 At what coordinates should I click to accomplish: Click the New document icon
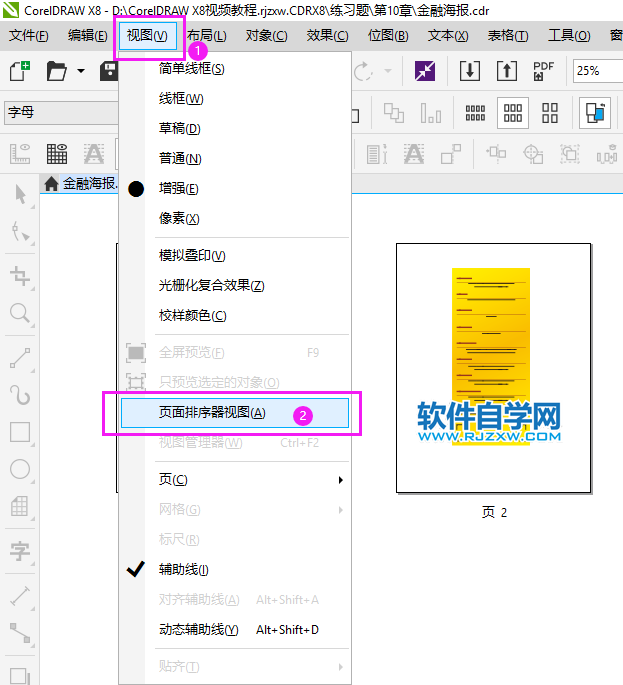pos(20,71)
